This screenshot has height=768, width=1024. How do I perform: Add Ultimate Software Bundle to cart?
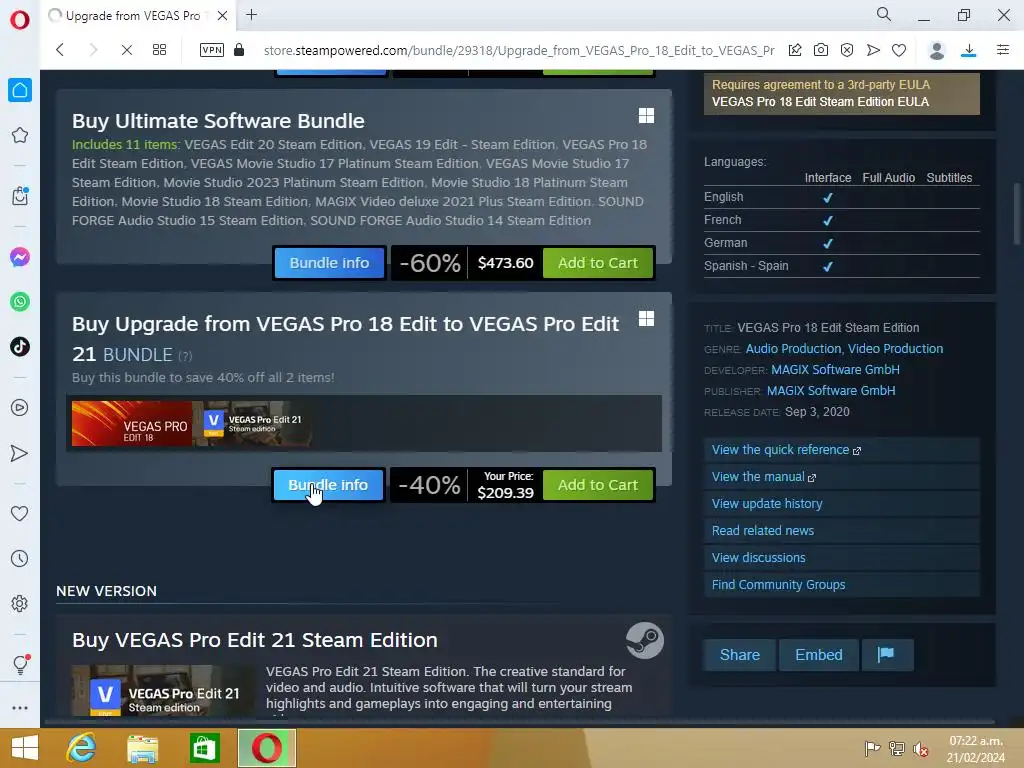(598, 263)
